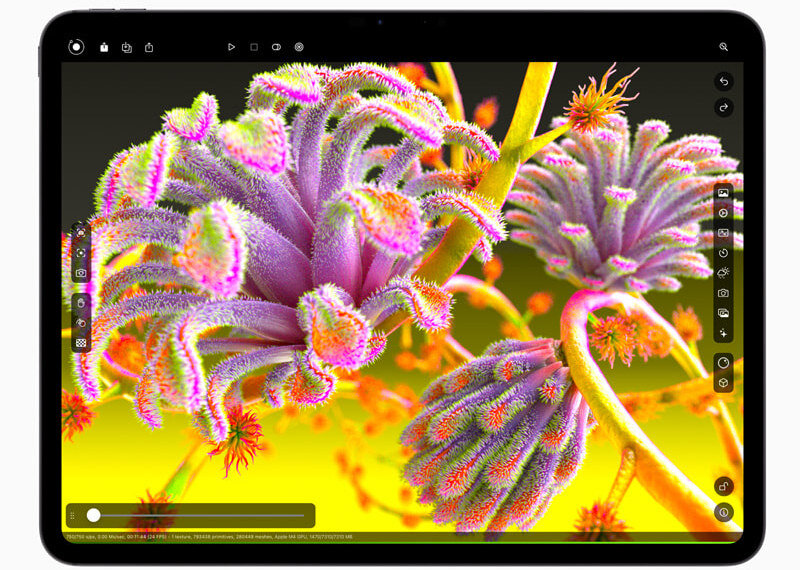This screenshot has width=800, height=570.
Task: Open camera settings in right toolbar
Action: click(x=723, y=293)
